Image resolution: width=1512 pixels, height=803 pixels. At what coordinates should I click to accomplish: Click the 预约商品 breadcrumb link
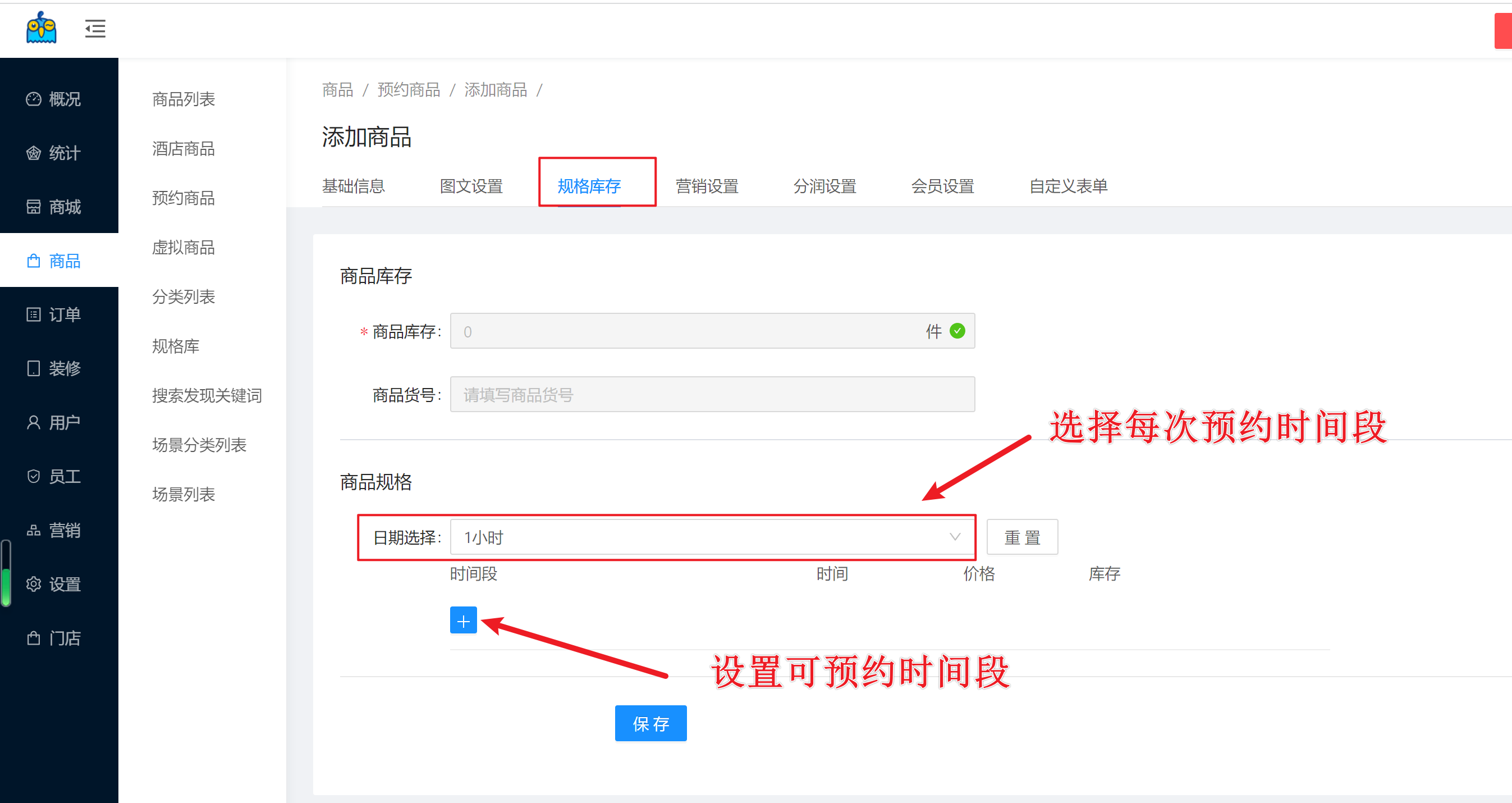(409, 90)
